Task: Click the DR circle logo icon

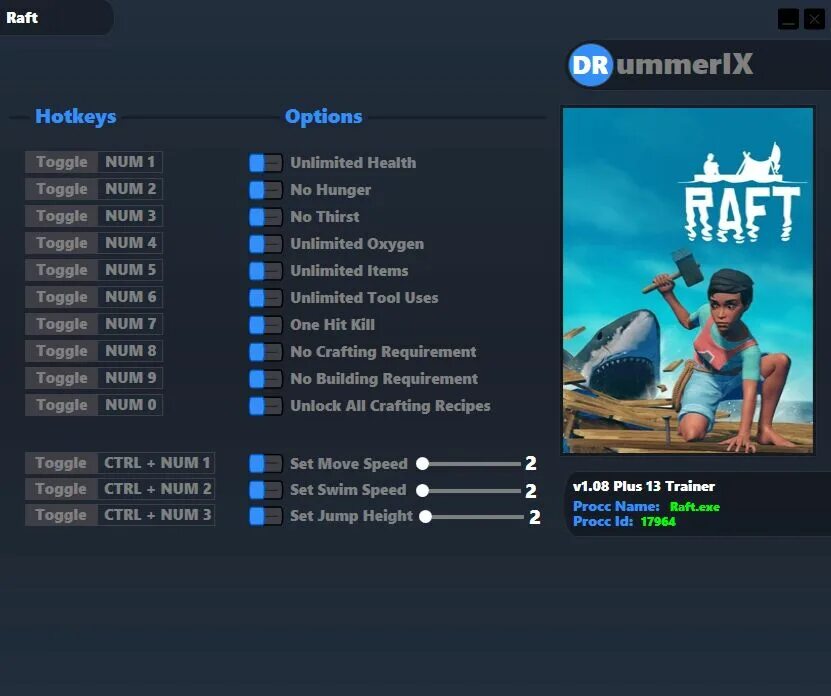Action: (591, 65)
